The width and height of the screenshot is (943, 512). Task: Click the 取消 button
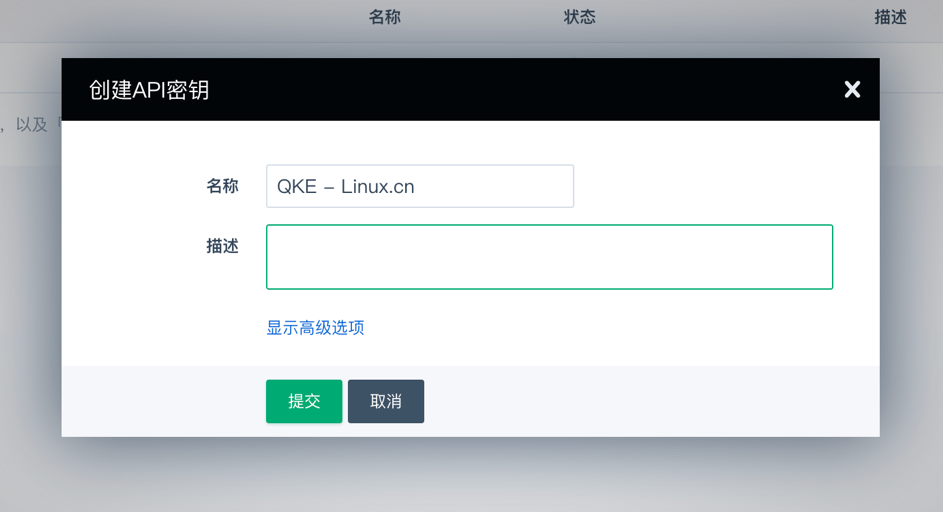pyautogui.click(x=386, y=401)
